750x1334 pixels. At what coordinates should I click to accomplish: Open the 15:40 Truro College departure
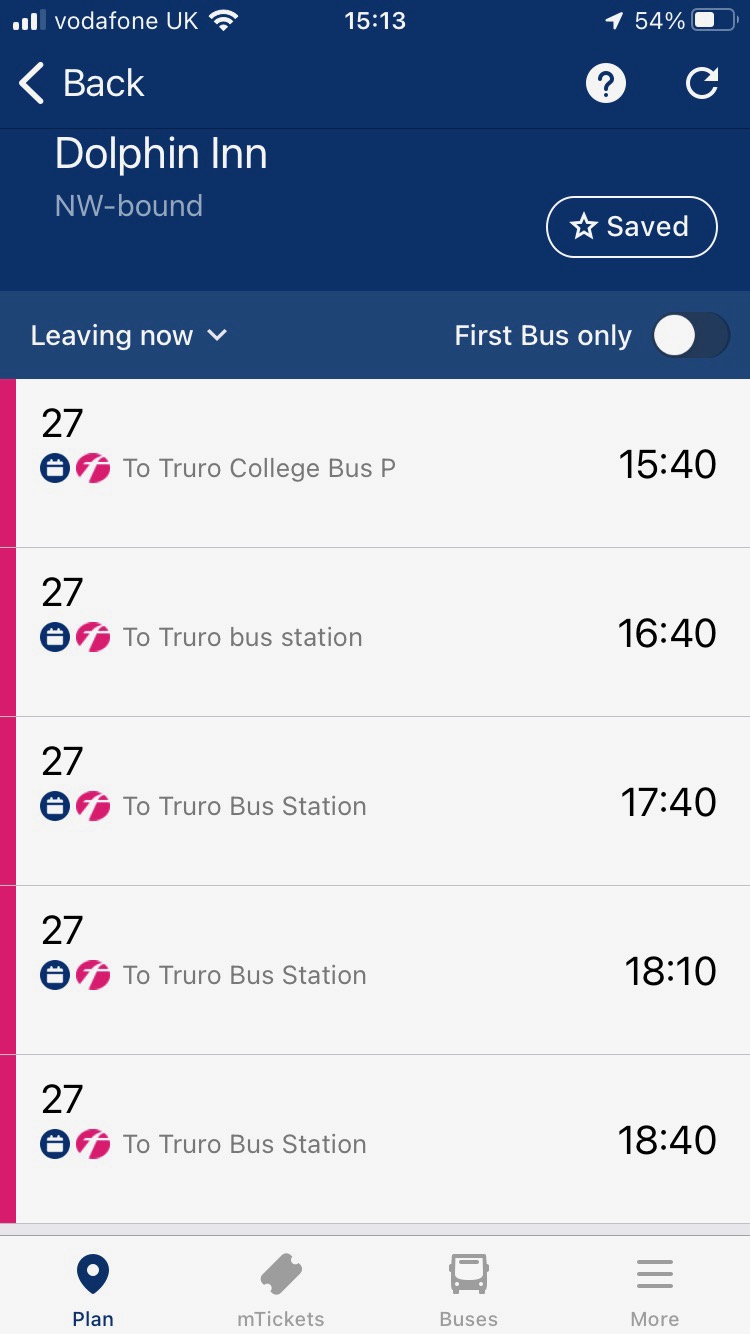coord(375,463)
